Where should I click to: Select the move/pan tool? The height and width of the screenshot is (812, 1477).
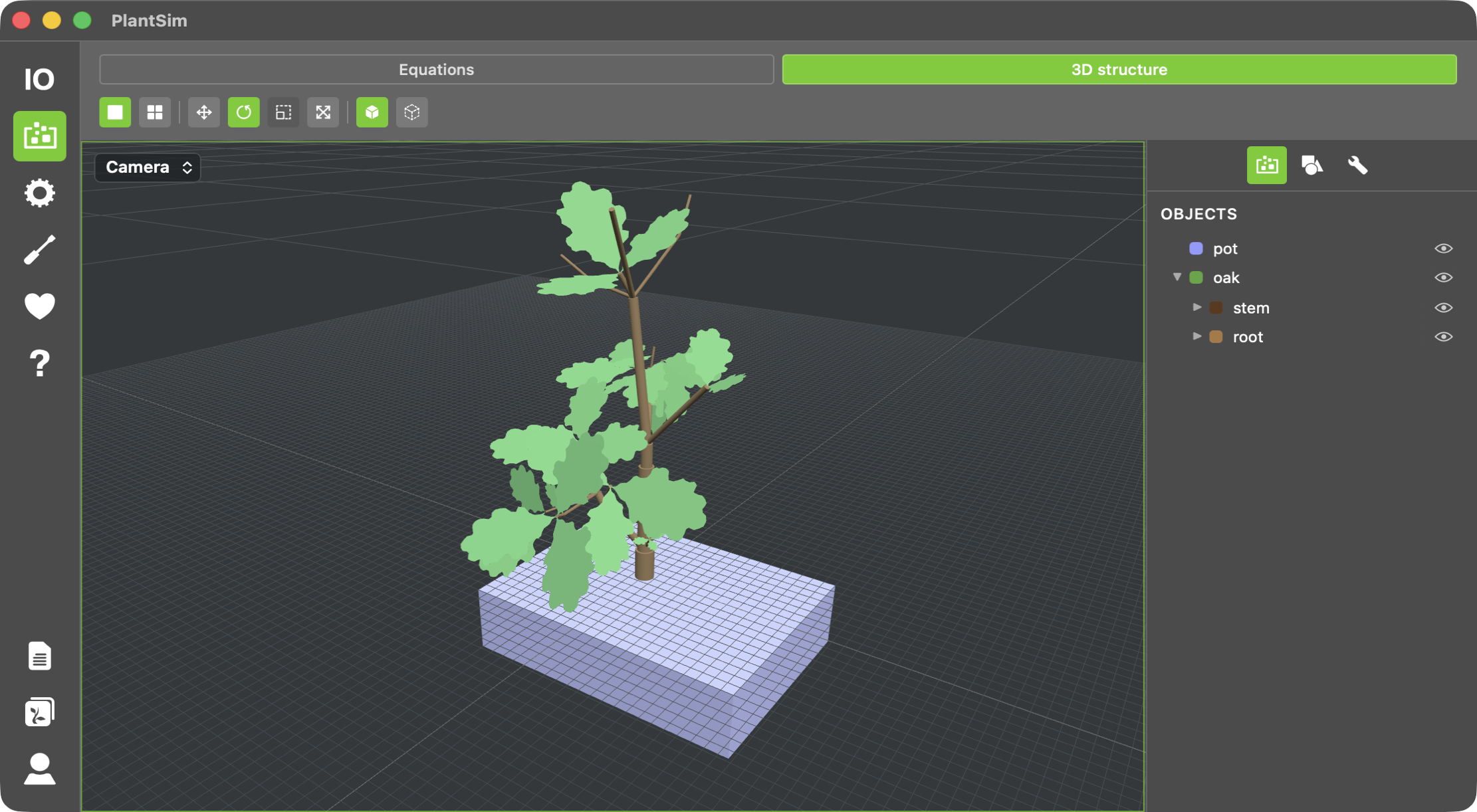(x=204, y=112)
